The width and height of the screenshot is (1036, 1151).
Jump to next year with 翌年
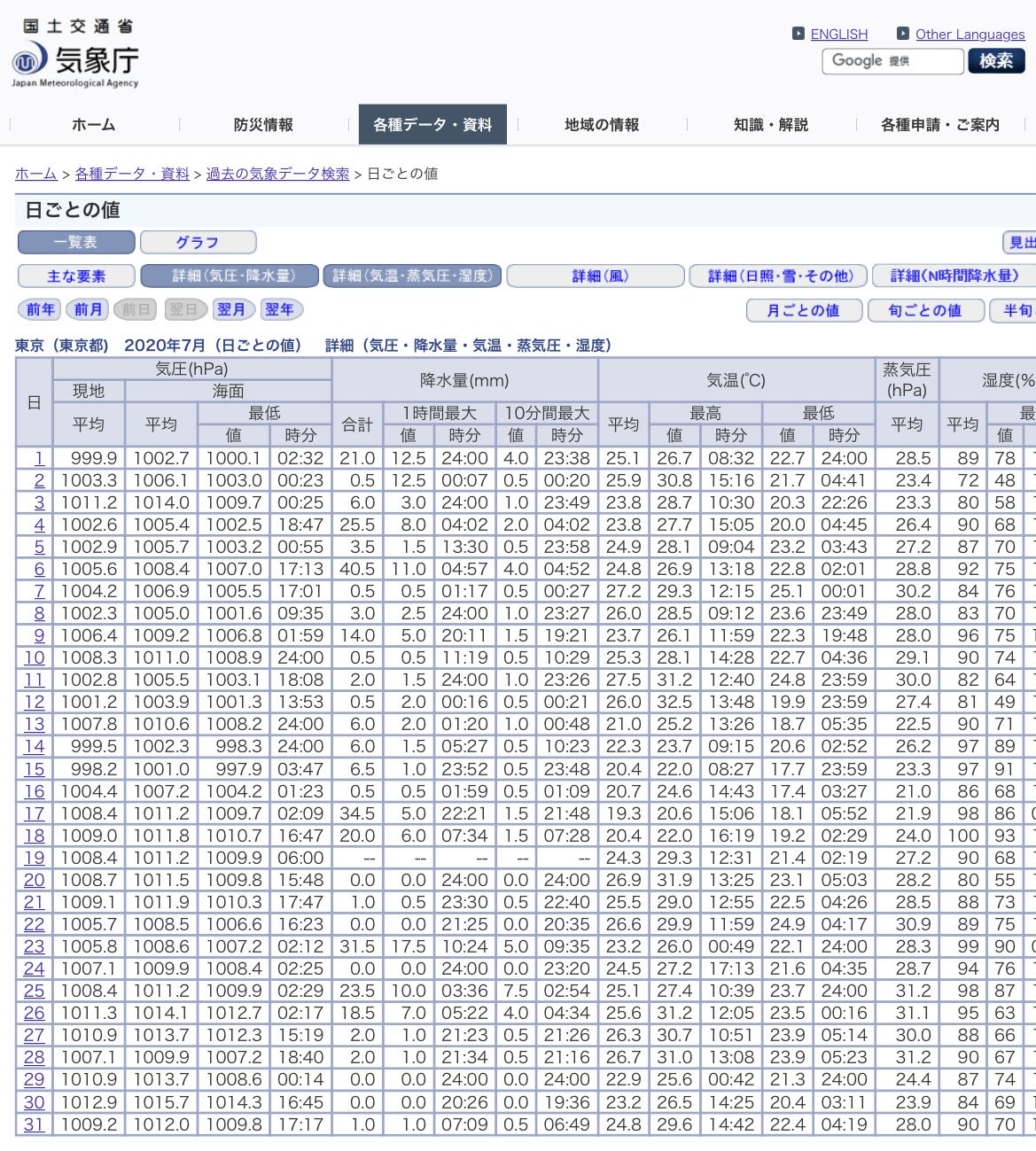[279, 309]
